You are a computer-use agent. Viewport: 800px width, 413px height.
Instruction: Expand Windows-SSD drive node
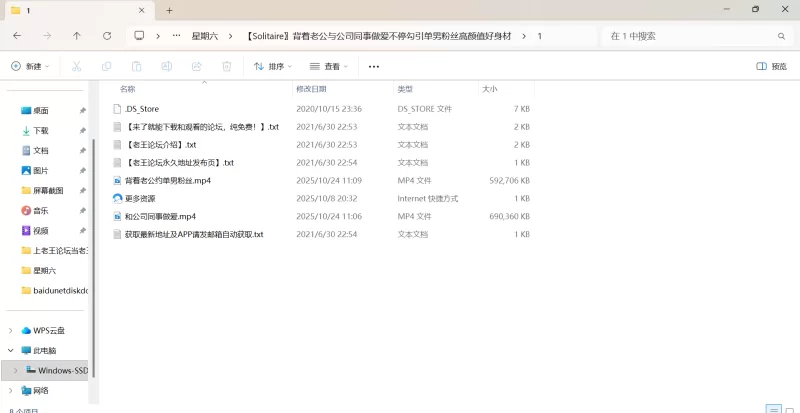[15, 371]
